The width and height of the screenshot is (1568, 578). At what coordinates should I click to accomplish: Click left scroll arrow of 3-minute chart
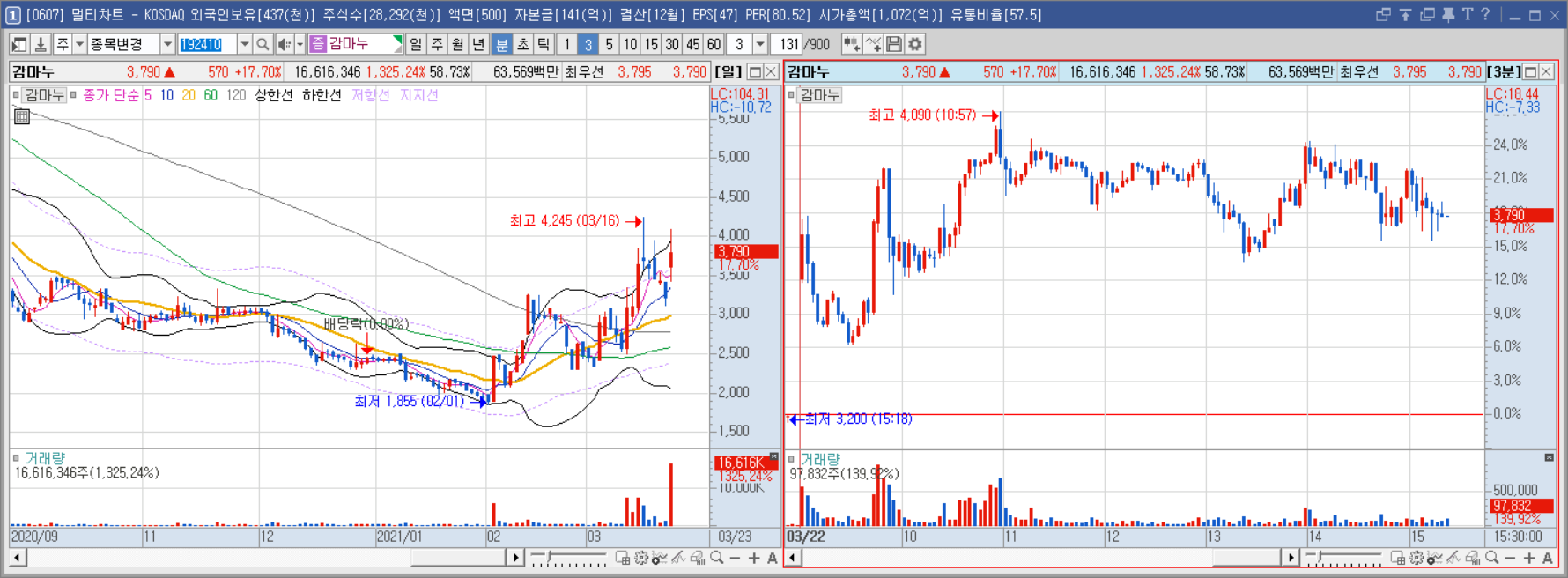[x=793, y=558]
